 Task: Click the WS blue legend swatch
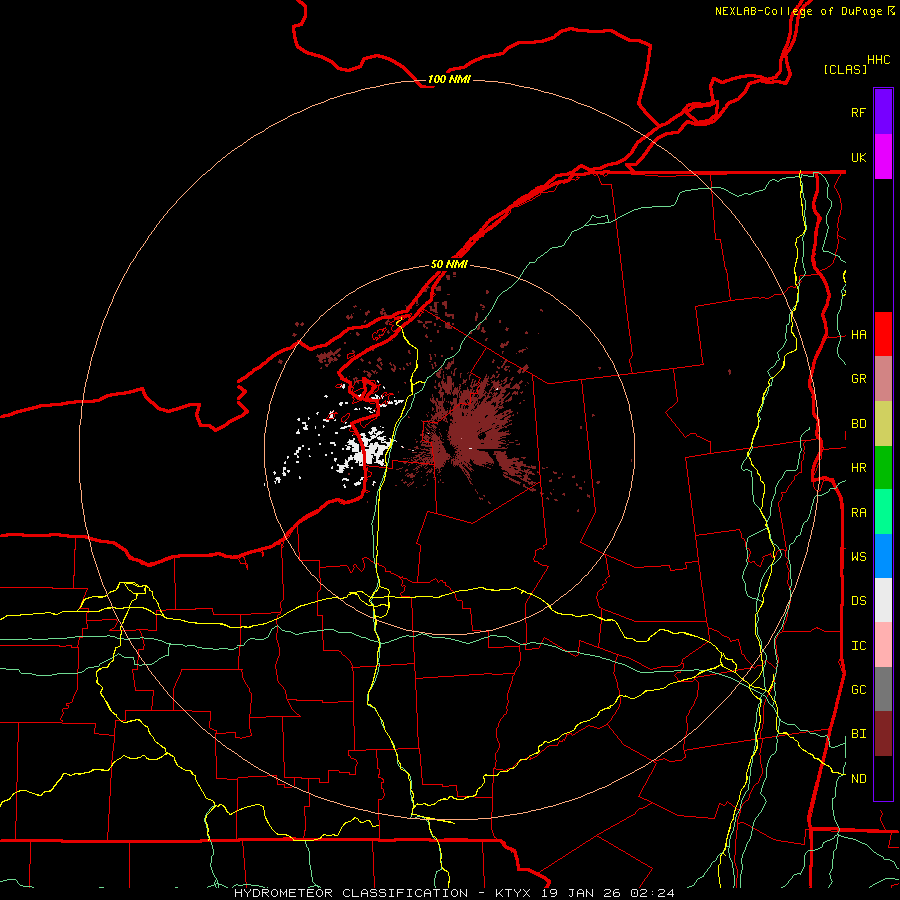tap(883, 556)
